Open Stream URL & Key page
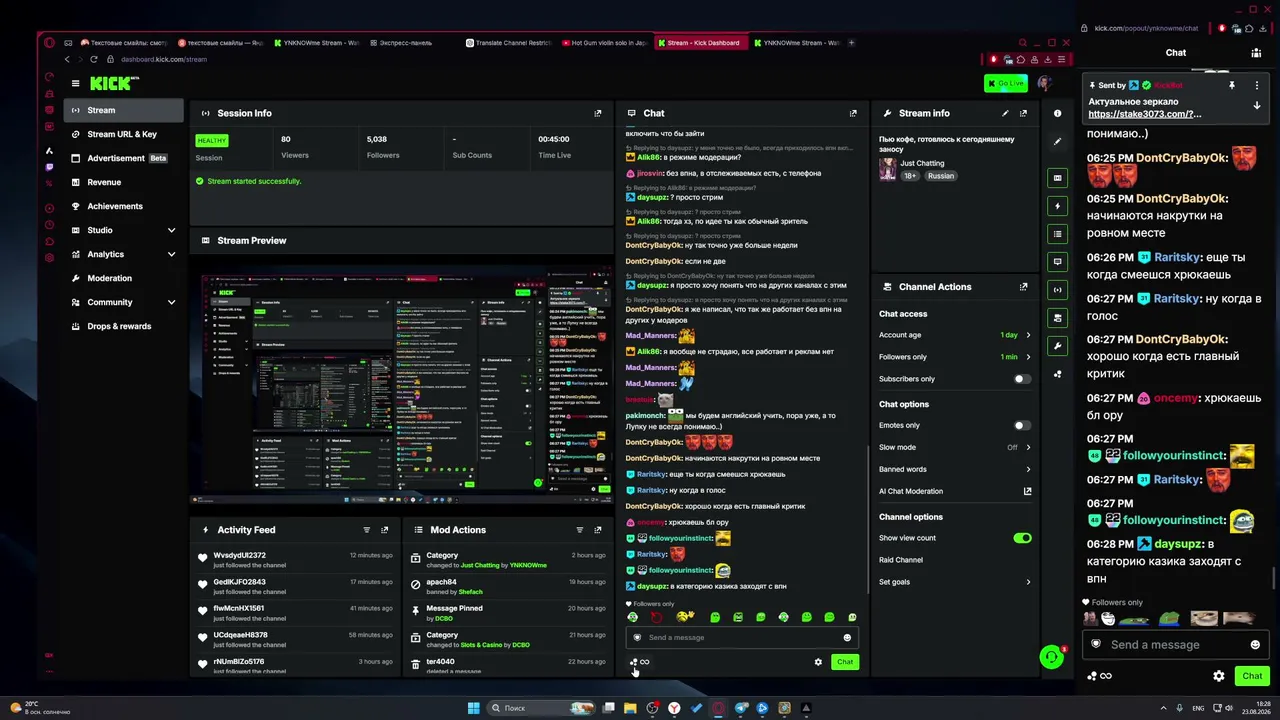The image size is (1280, 720). click(124, 134)
